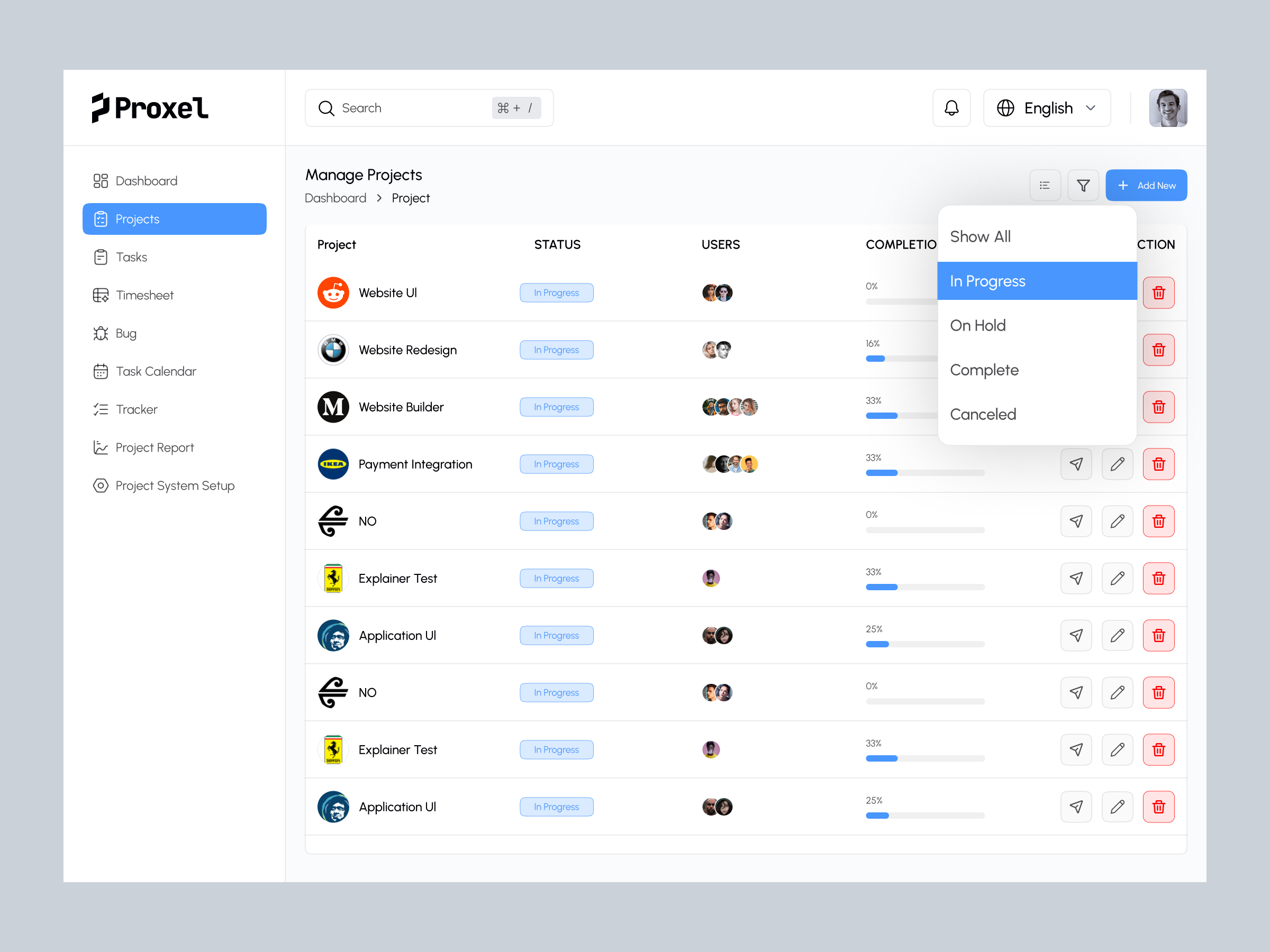
Task: Open the Projects section in sidebar
Action: coord(174,218)
